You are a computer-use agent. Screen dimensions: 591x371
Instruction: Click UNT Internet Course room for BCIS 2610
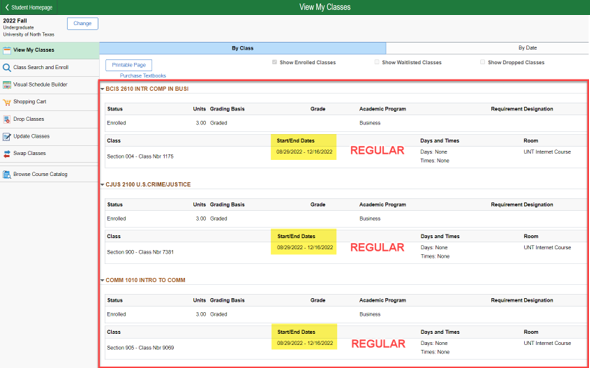point(547,152)
